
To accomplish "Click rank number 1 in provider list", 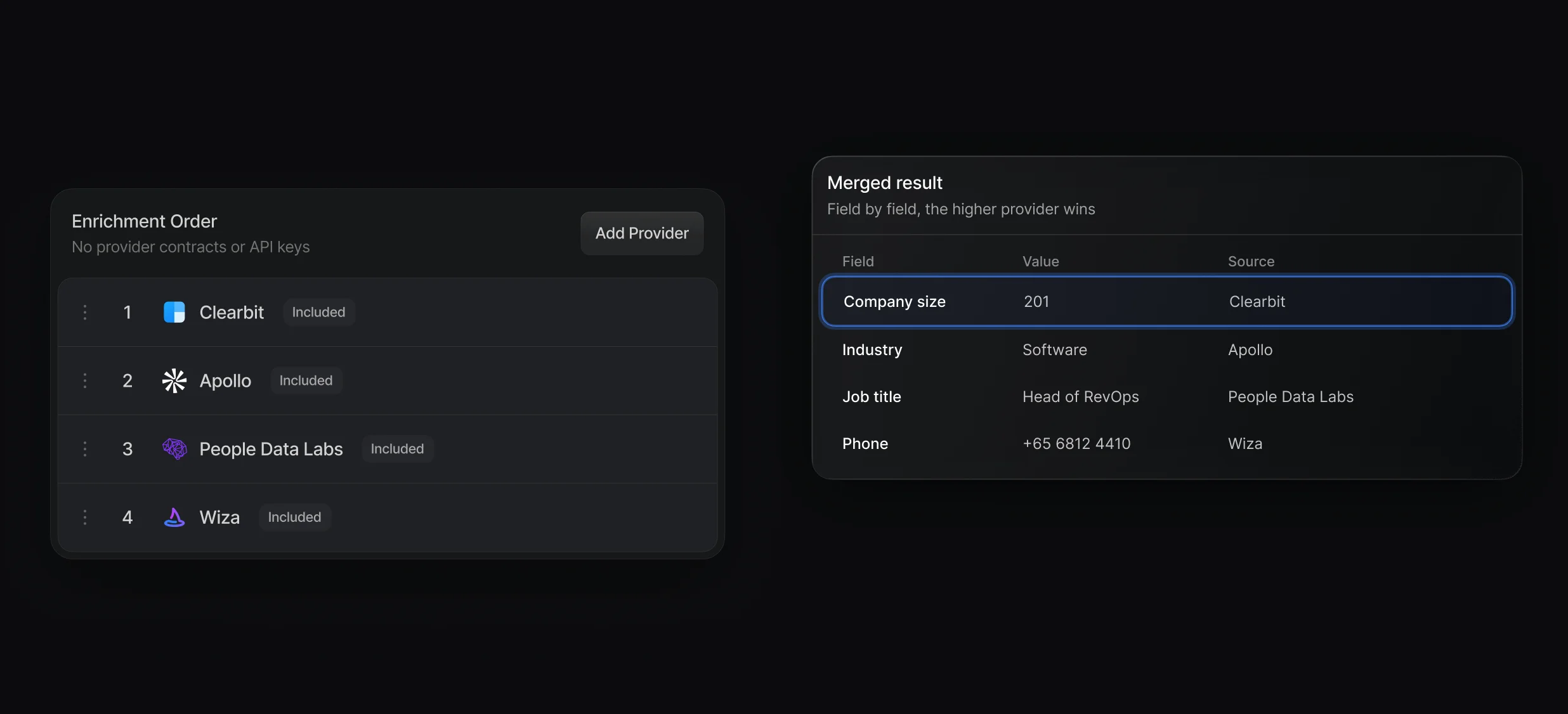I will [127, 312].
